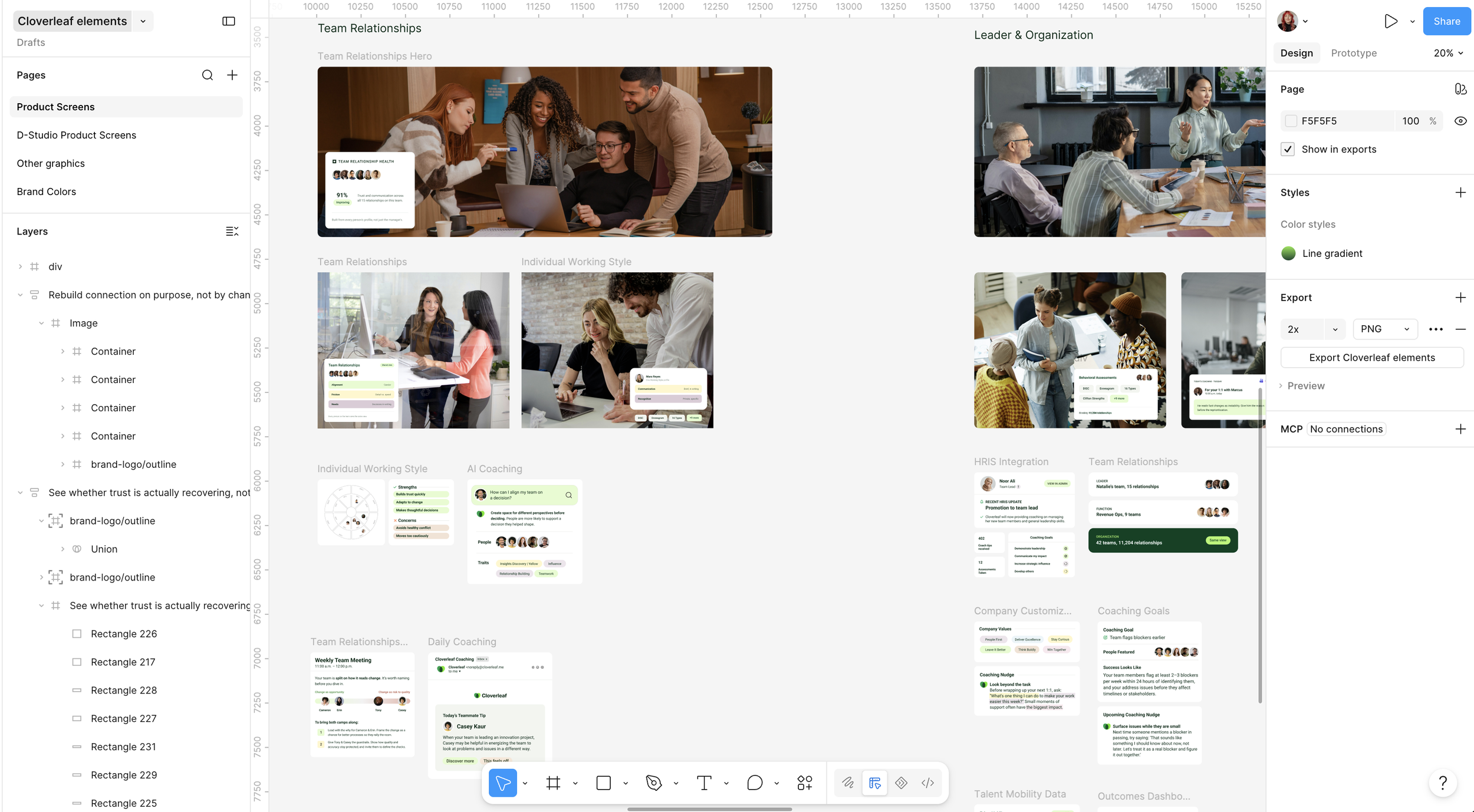
Task: Open the shape tool options chevron
Action: [625, 783]
